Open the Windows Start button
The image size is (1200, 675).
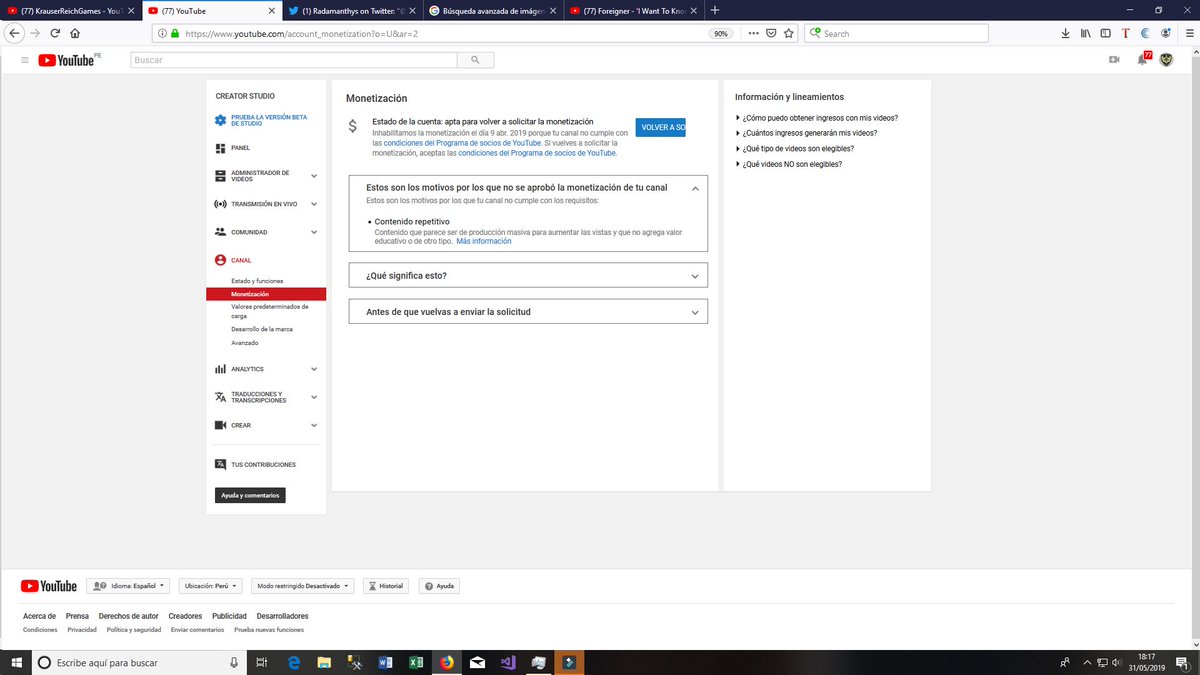(16, 662)
